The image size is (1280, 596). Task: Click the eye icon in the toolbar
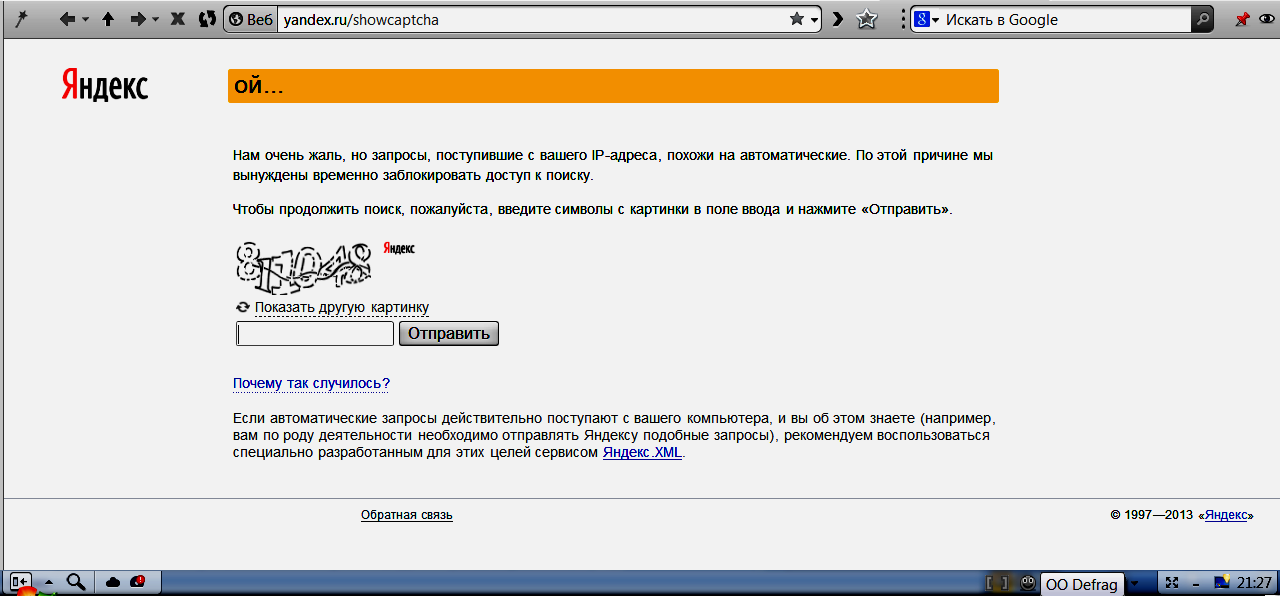tap(1267, 19)
